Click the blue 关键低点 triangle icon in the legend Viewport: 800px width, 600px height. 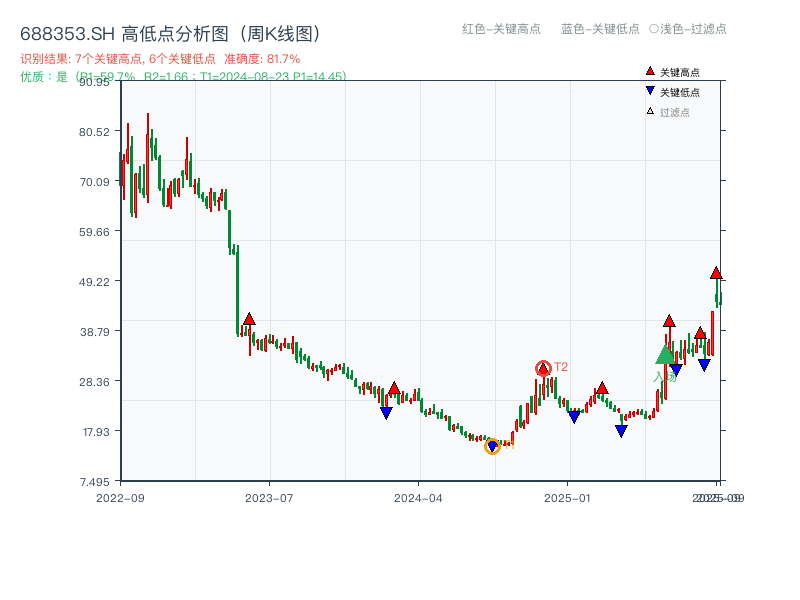[650, 90]
